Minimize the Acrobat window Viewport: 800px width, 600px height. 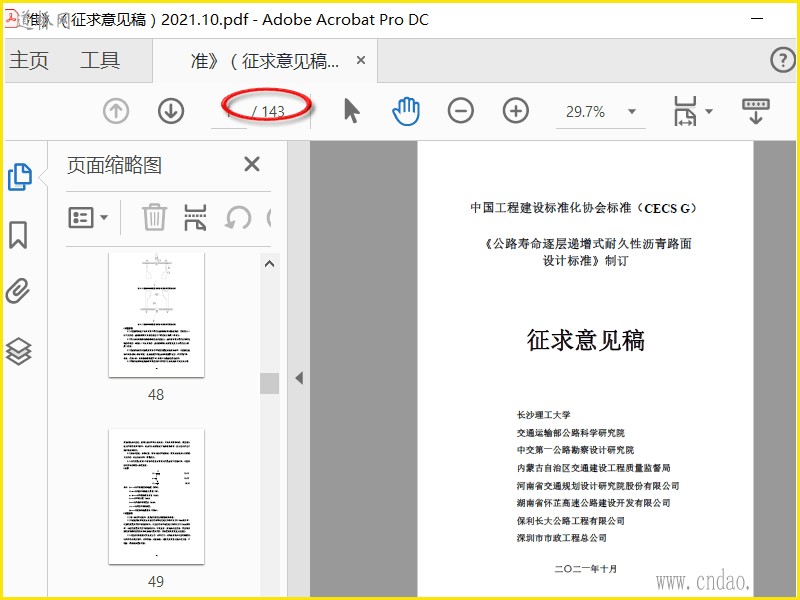(757, 19)
